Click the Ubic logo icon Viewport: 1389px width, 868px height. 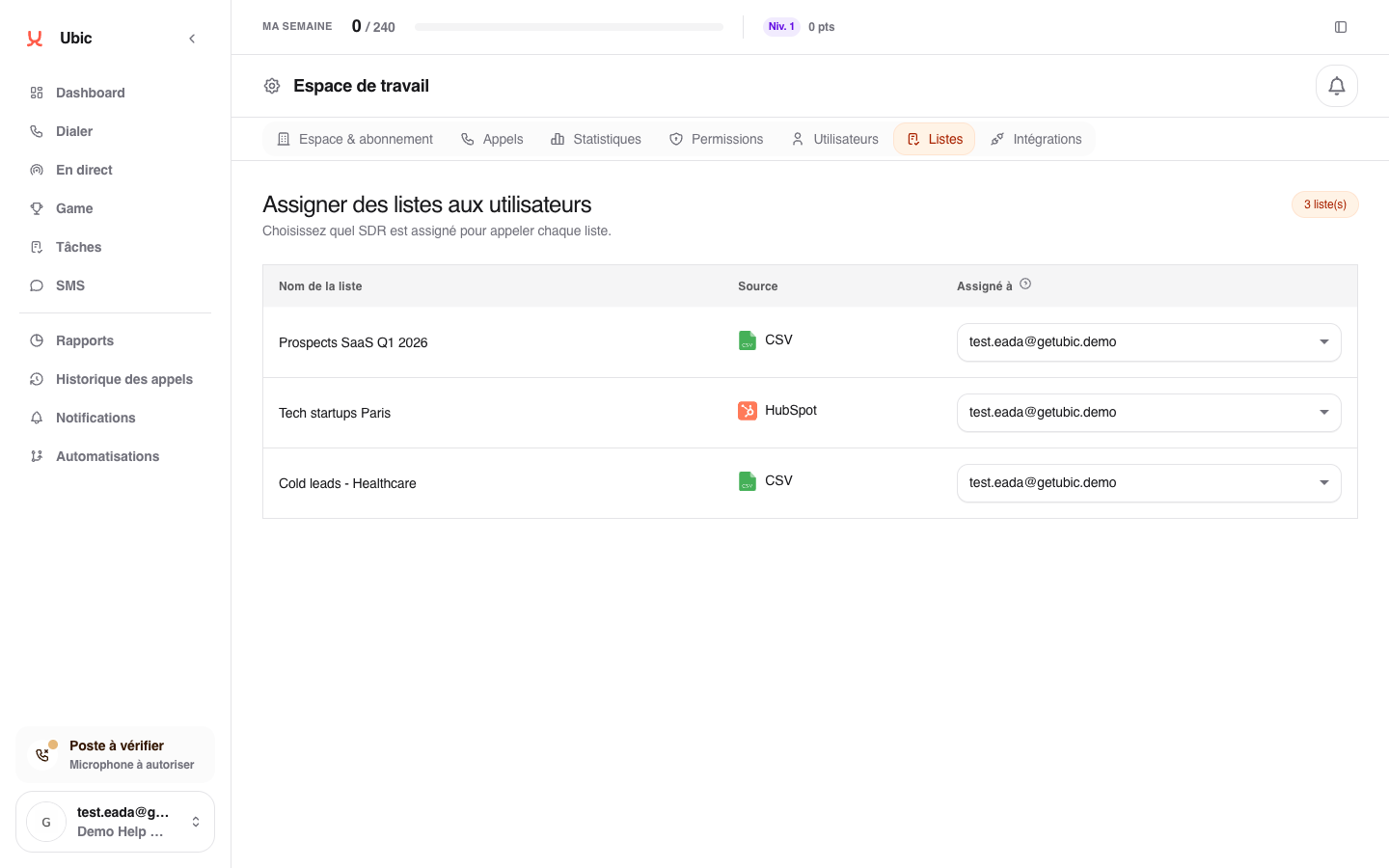35,39
